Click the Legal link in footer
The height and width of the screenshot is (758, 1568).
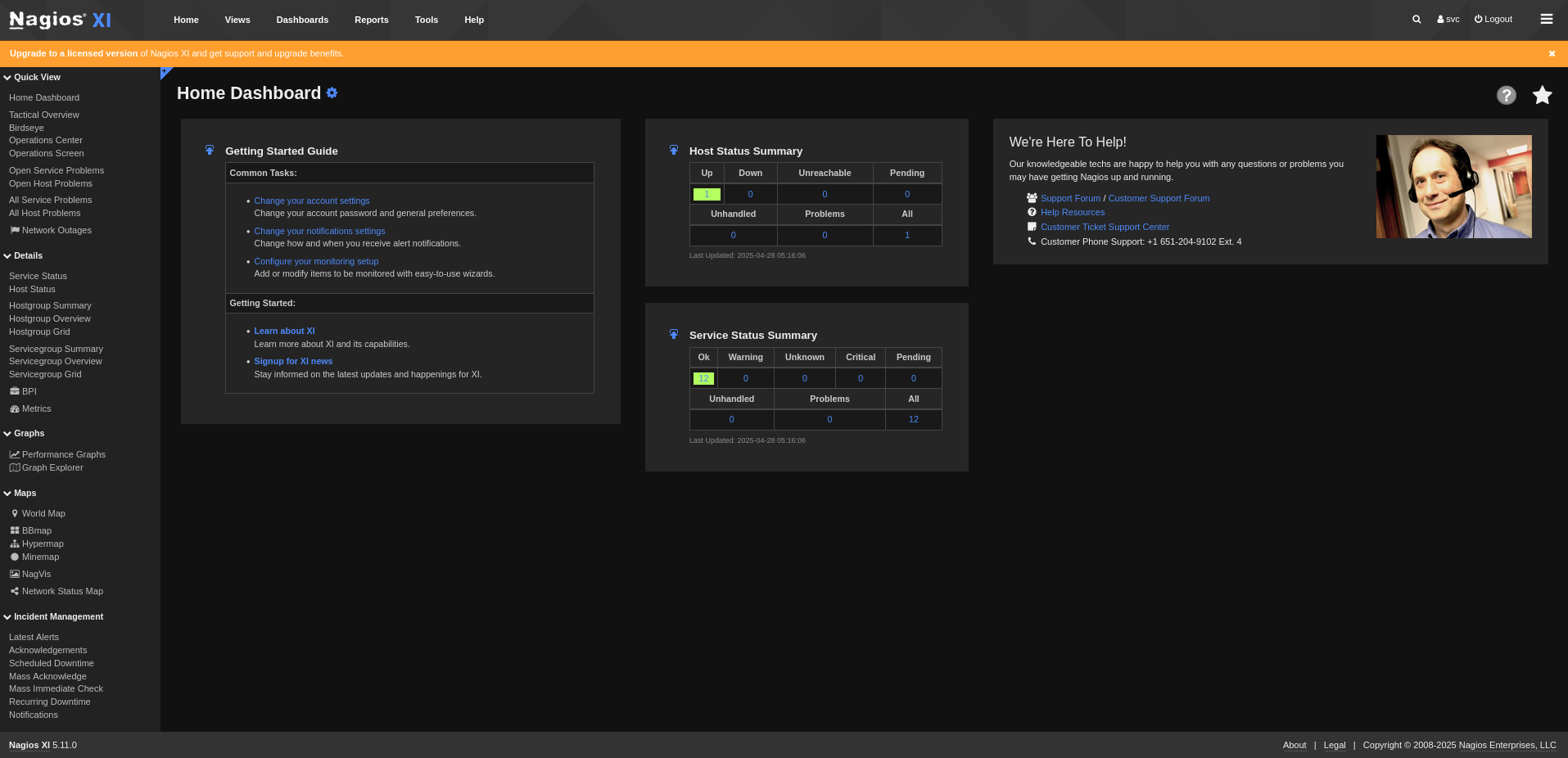[x=1335, y=745]
